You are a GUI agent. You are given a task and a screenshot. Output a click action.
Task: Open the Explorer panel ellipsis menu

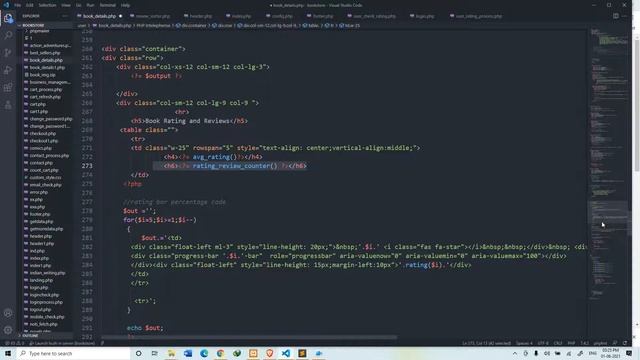pyautogui.click(x=65, y=16)
